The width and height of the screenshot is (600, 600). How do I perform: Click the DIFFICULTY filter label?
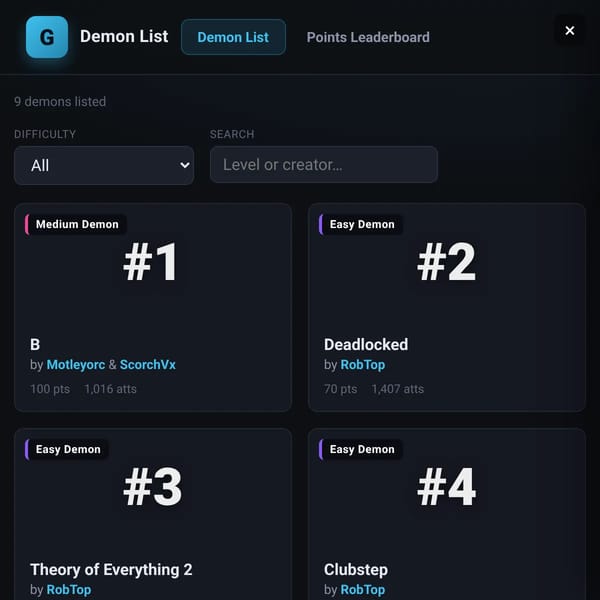click(45, 134)
